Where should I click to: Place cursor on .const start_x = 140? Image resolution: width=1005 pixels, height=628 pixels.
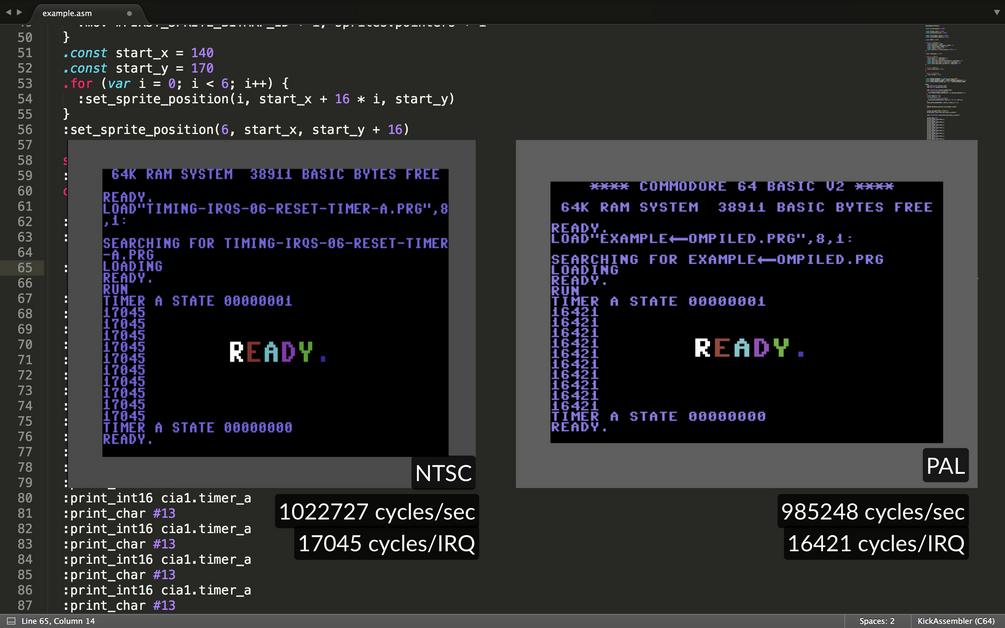(138, 53)
